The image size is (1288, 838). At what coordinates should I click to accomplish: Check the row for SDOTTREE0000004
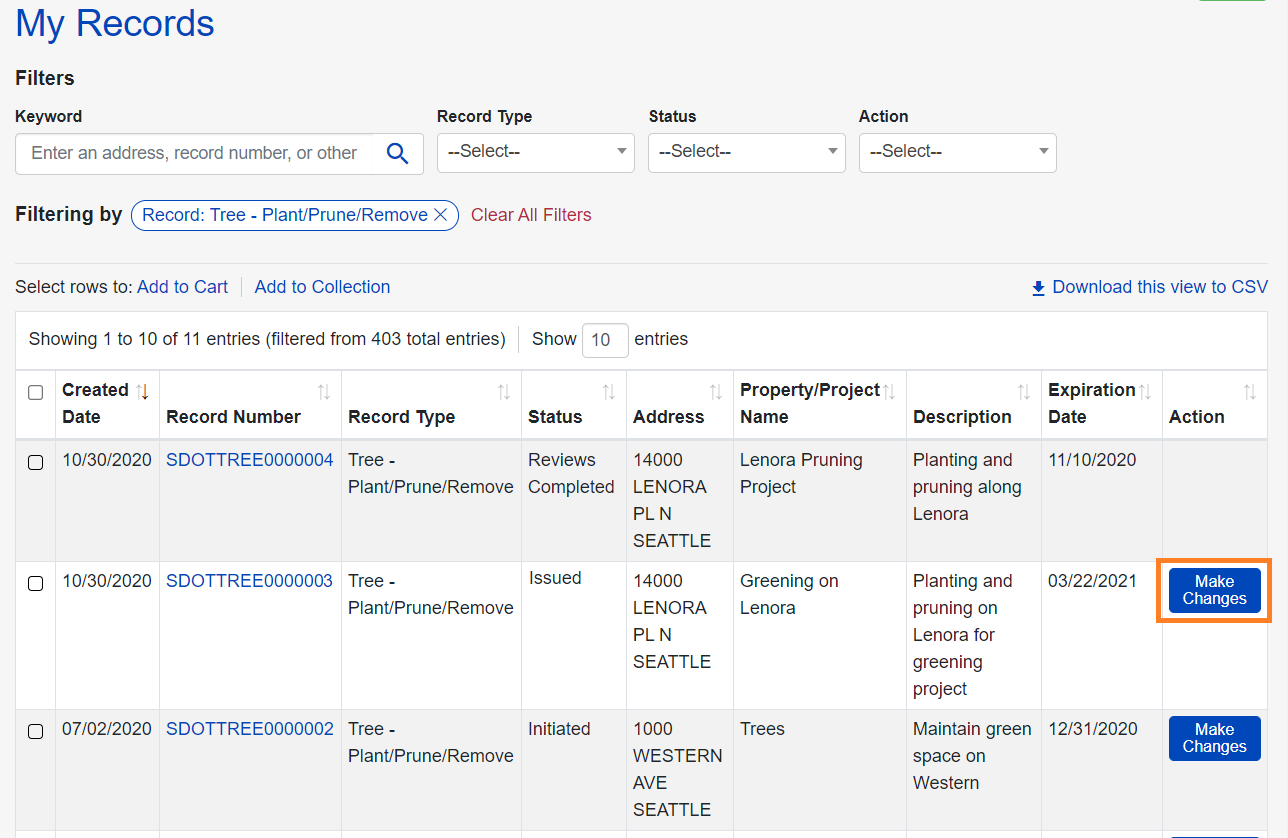(36, 462)
